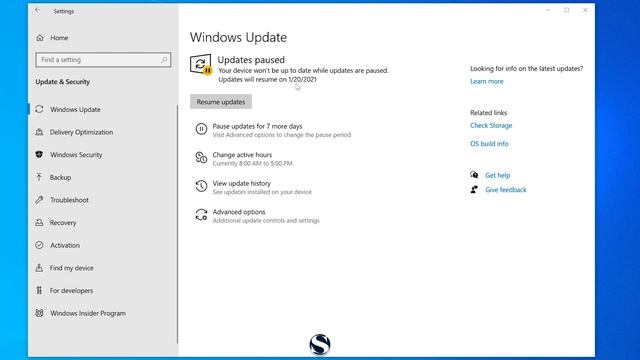Click the Activation checkmark icon
Screen dimensions: 640x360
coord(39,245)
